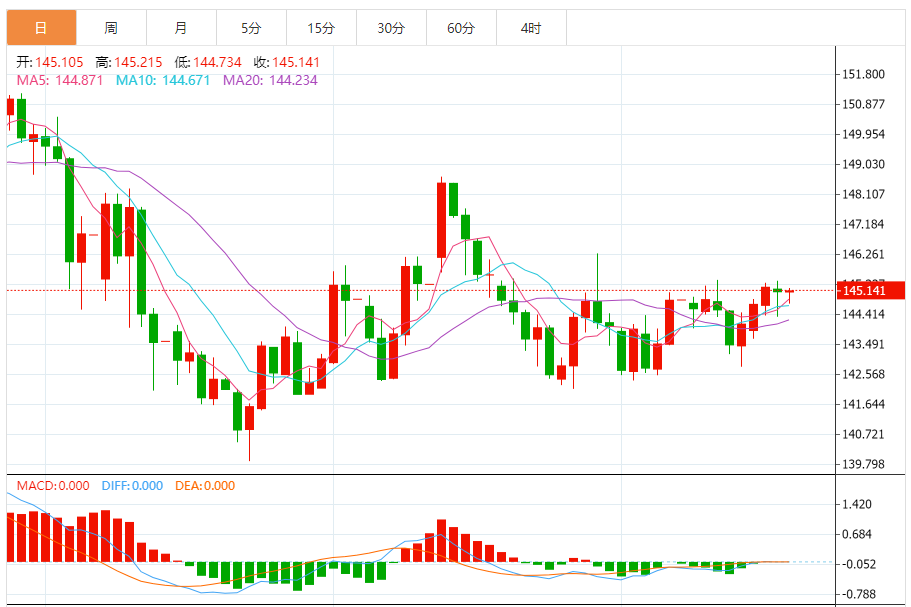Click the 1.420 MACD axis label
911x607 pixels.
(x=857, y=504)
